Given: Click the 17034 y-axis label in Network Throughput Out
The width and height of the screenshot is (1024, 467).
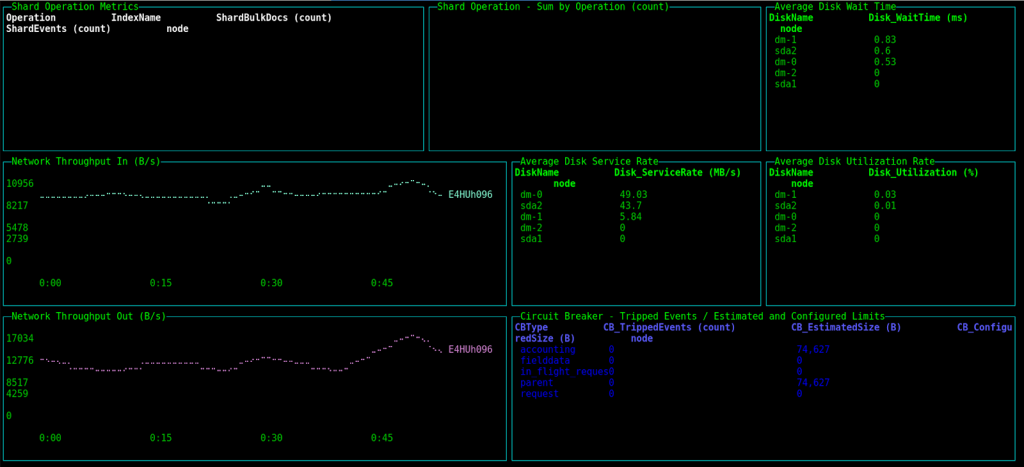Looking at the screenshot, I should tap(20, 339).
